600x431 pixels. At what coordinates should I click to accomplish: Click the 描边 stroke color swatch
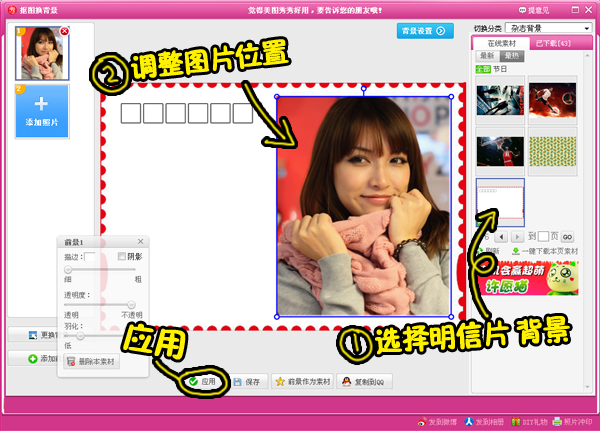[90, 257]
